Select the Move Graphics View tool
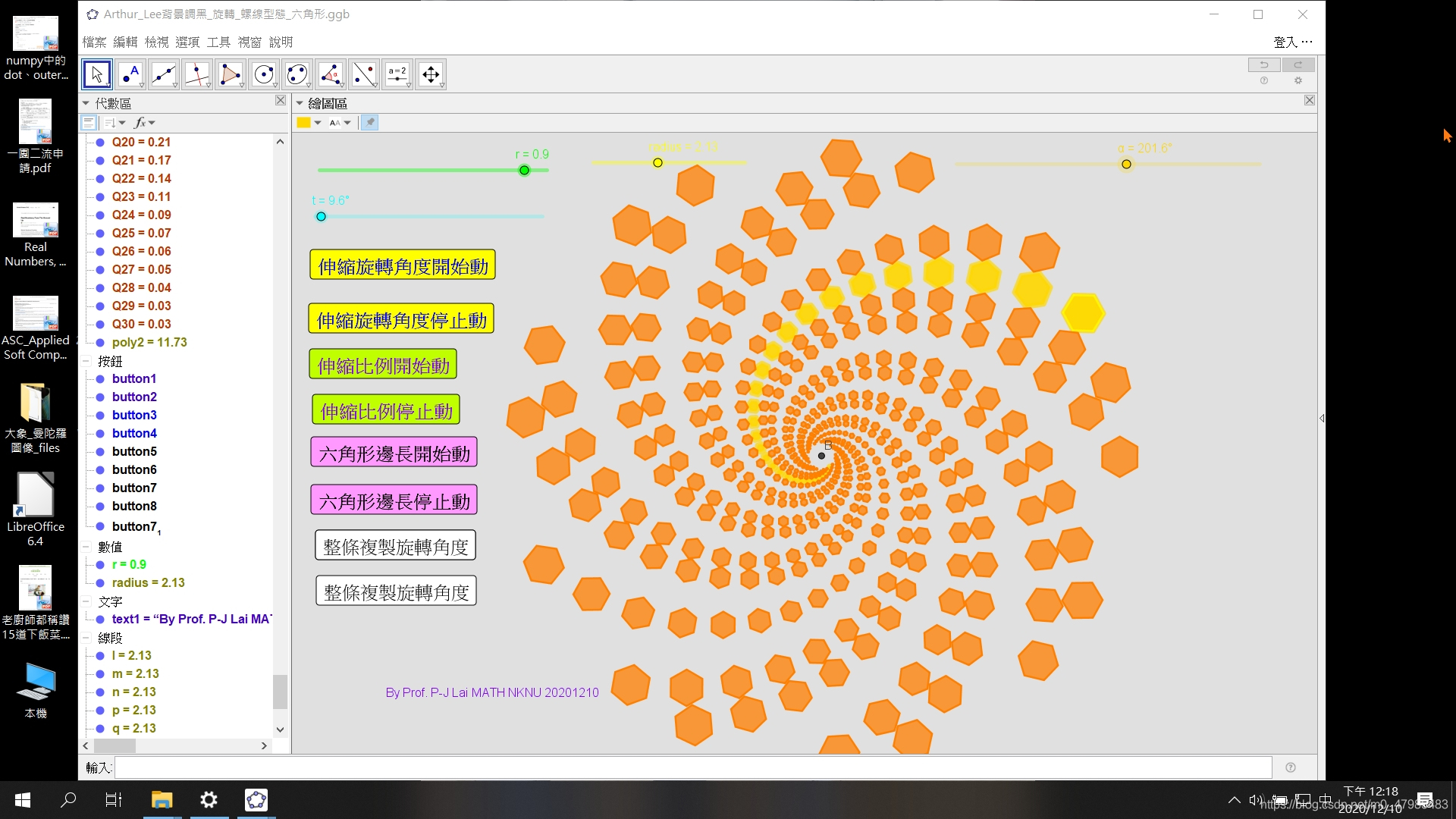 (431, 74)
